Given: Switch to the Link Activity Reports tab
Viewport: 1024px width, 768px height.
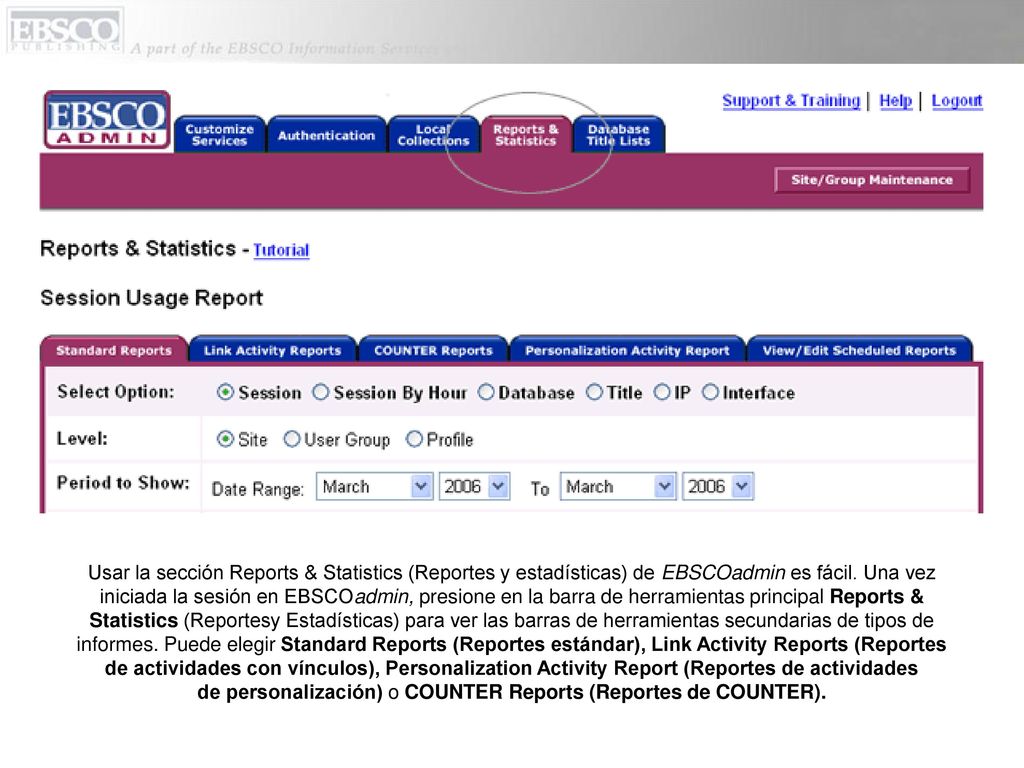Looking at the screenshot, I should [272, 350].
